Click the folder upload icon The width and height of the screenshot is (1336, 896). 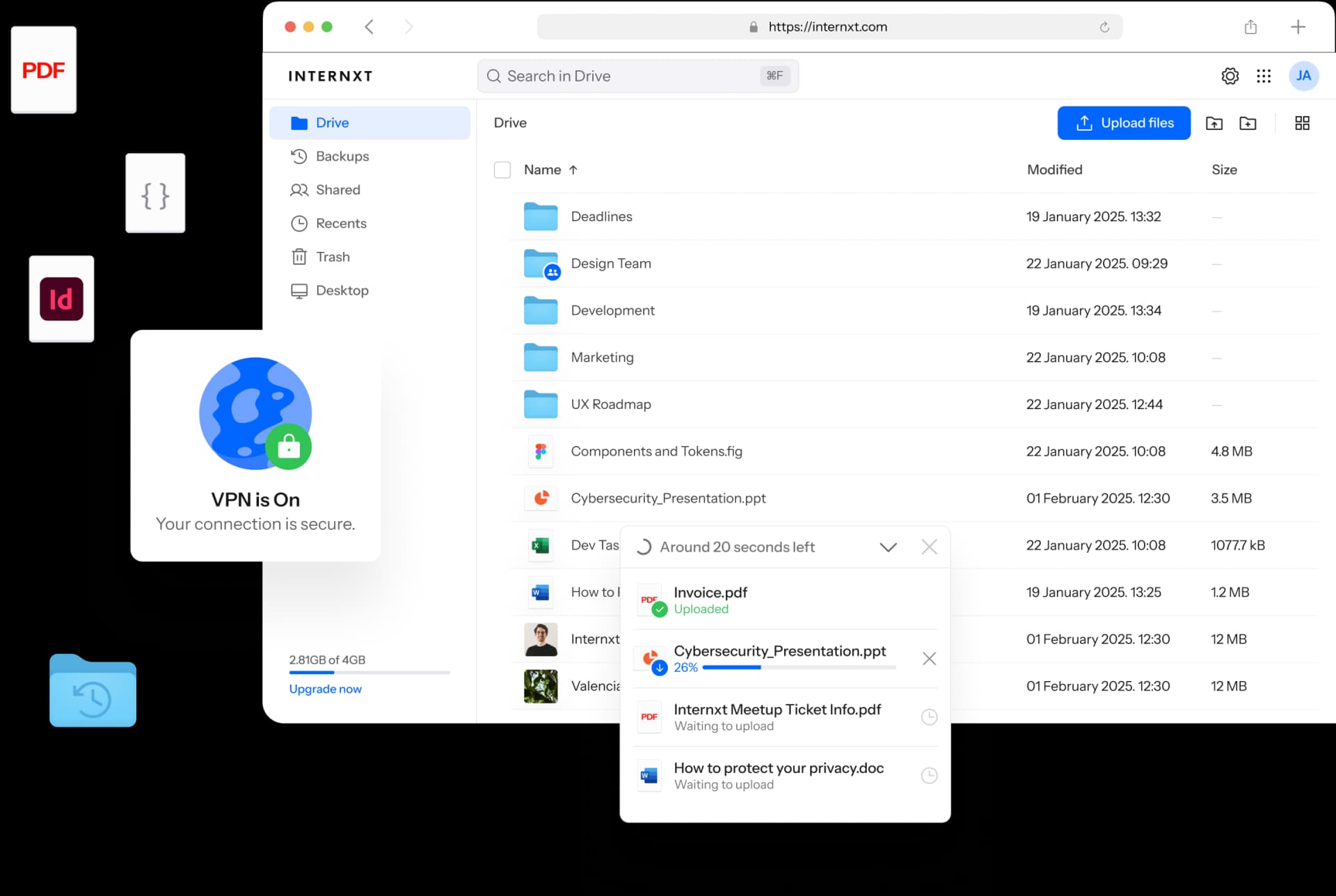point(1214,122)
